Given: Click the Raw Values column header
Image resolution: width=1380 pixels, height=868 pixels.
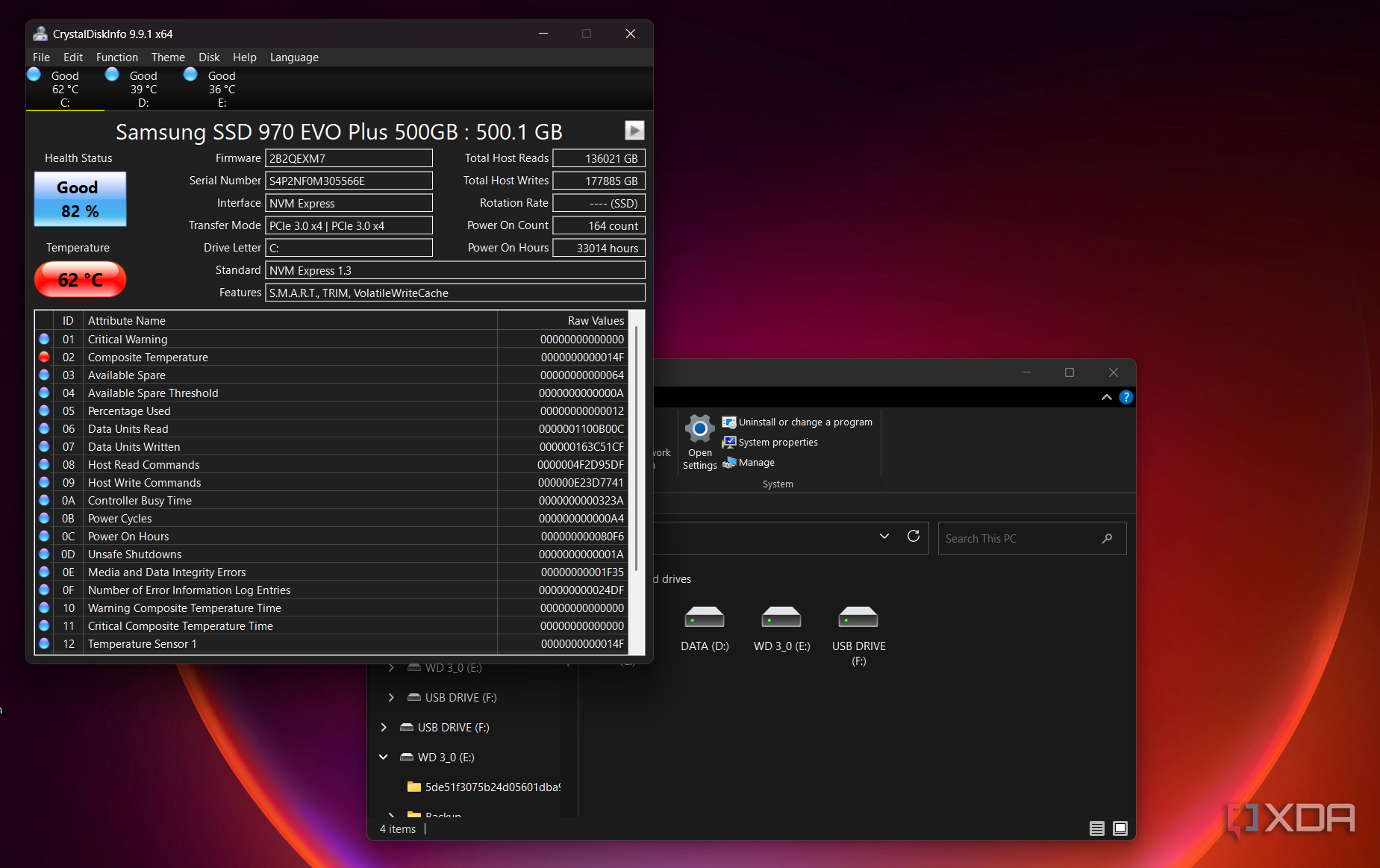Looking at the screenshot, I should point(562,321).
